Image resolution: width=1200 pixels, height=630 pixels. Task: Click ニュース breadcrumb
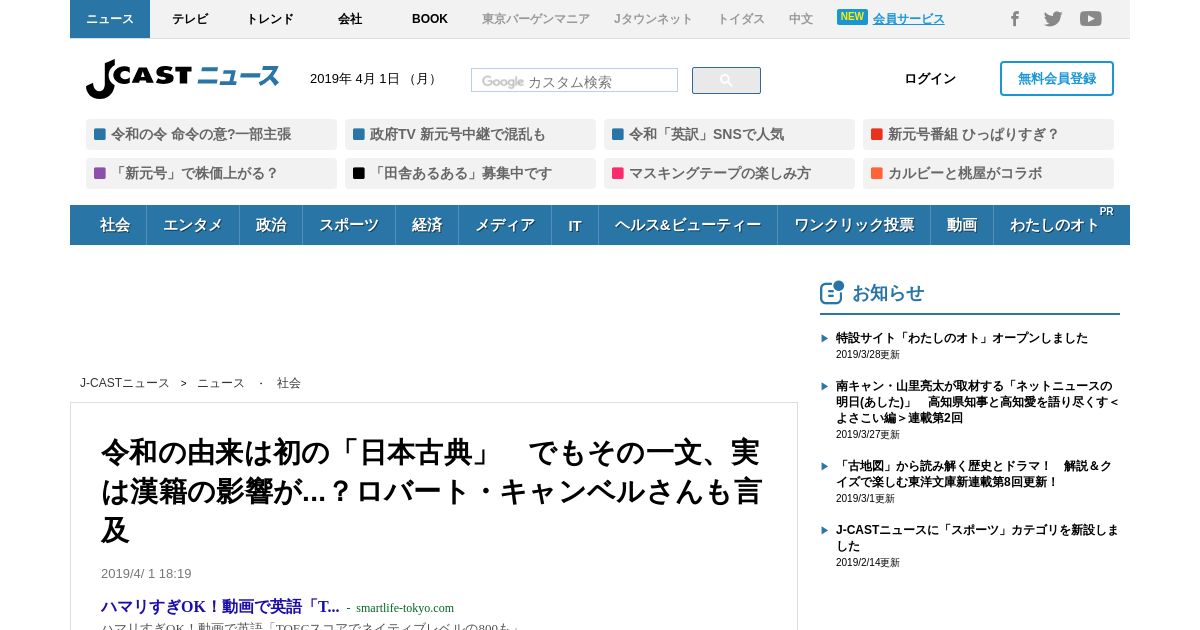point(221,383)
